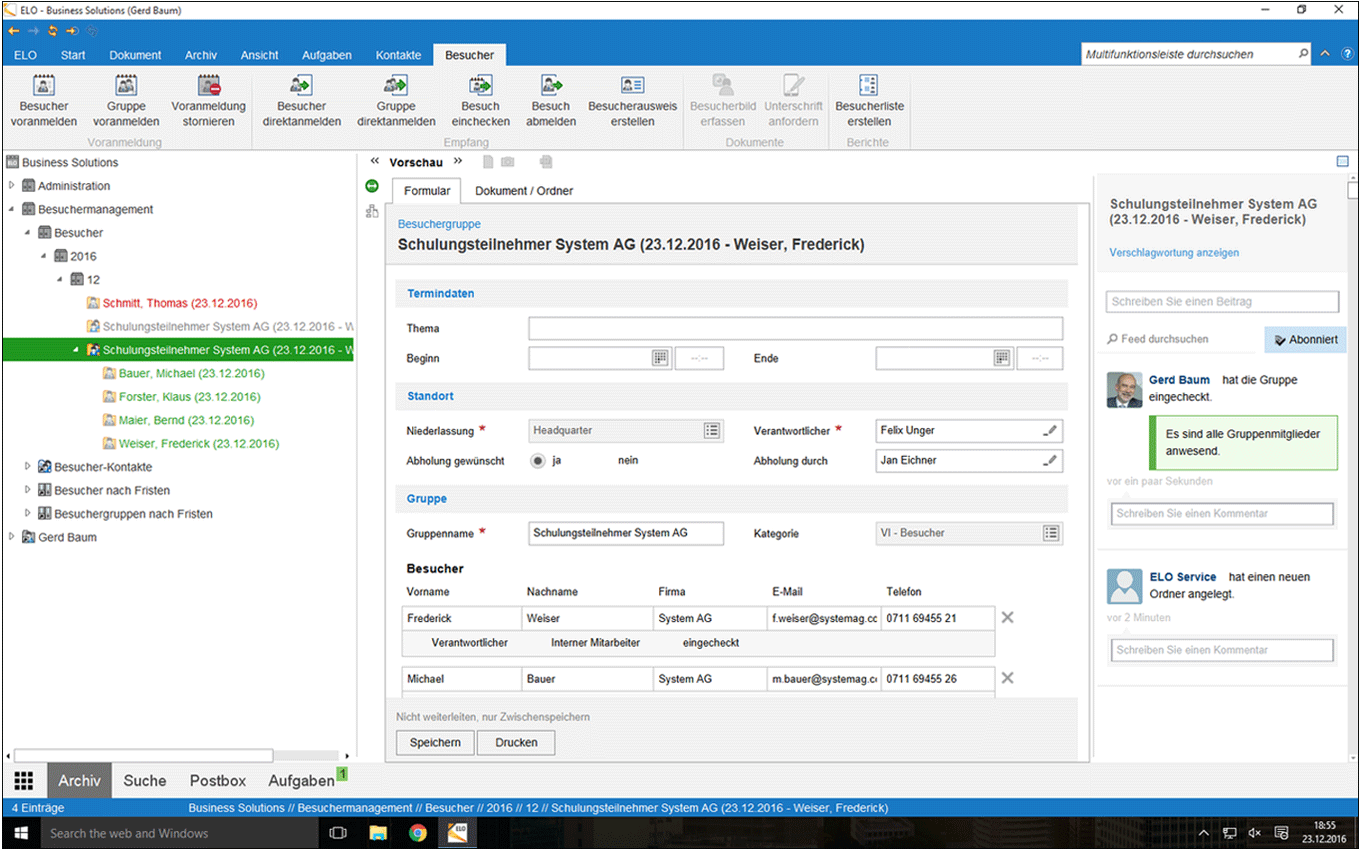Expand Besuchergruppen nach Fristen node
The height and width of the screenshot is (850, 1365).
pos(28,514)
